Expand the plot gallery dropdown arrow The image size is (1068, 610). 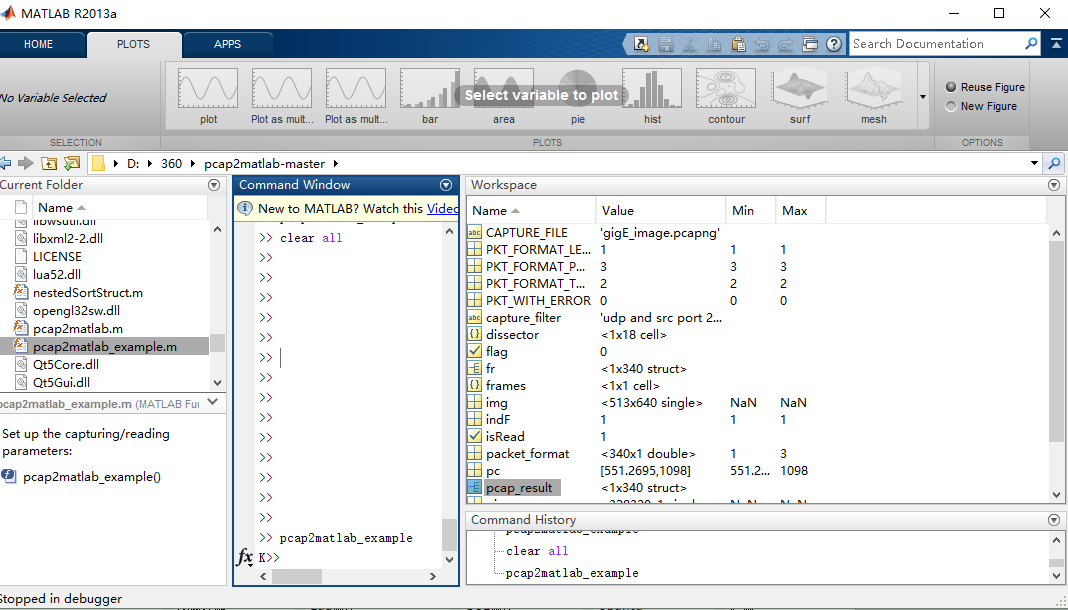pyautogui.click(x=923, y=97)
